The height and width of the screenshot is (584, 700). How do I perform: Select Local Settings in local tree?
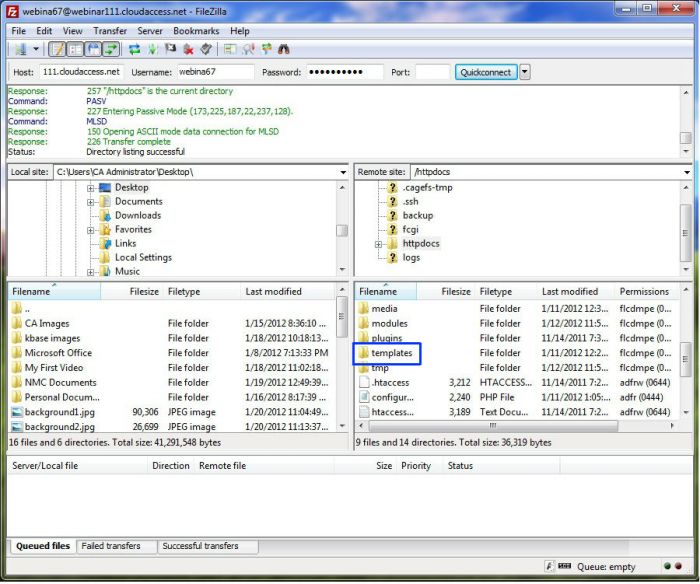pos(143,258)
